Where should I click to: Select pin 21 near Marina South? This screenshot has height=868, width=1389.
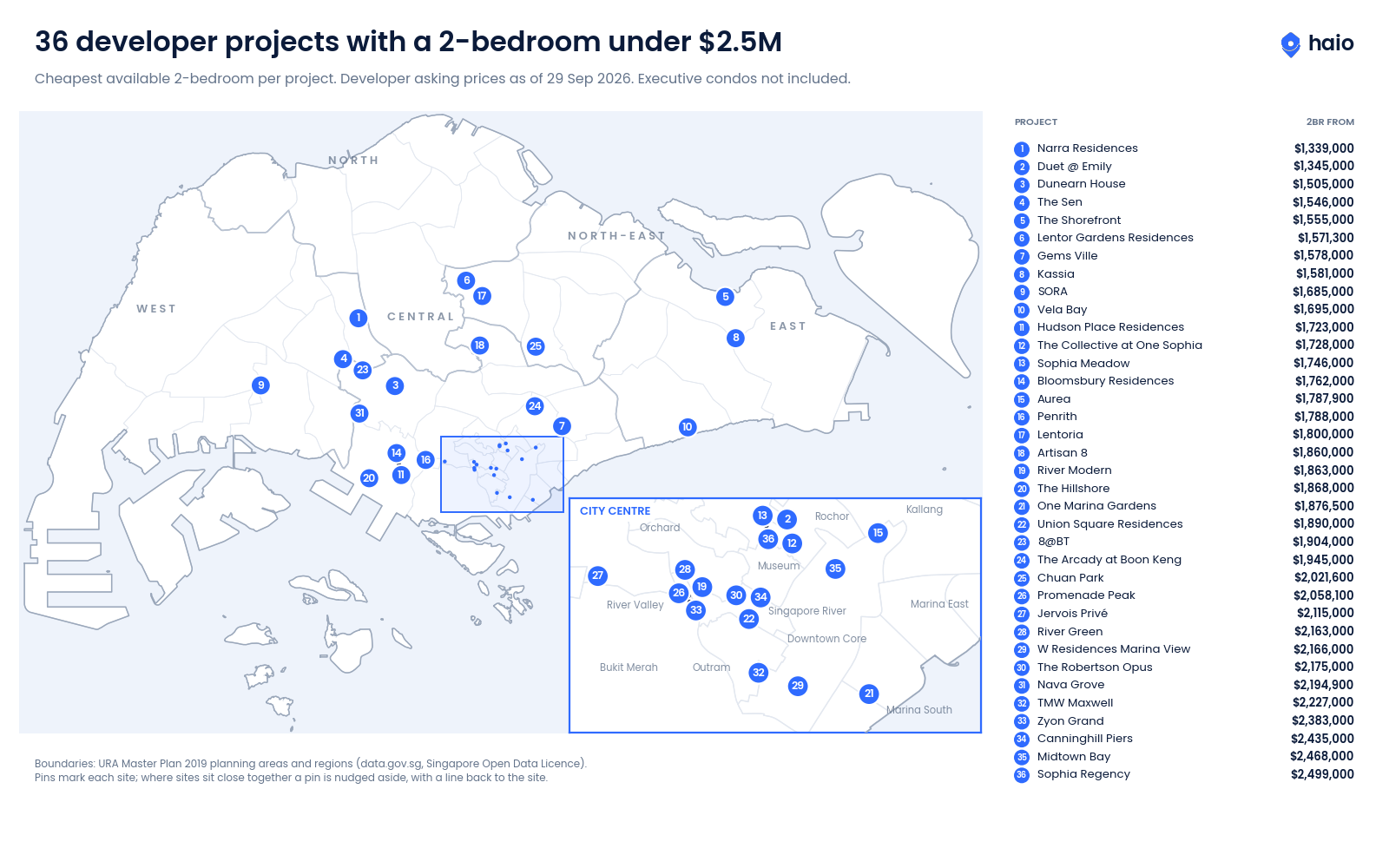point(869,694)
